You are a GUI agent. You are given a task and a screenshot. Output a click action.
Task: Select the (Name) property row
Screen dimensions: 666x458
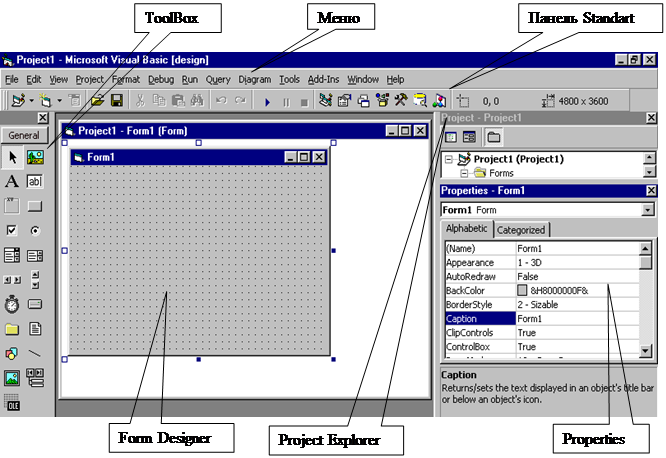pyautogui.click(x=542, y=249)
